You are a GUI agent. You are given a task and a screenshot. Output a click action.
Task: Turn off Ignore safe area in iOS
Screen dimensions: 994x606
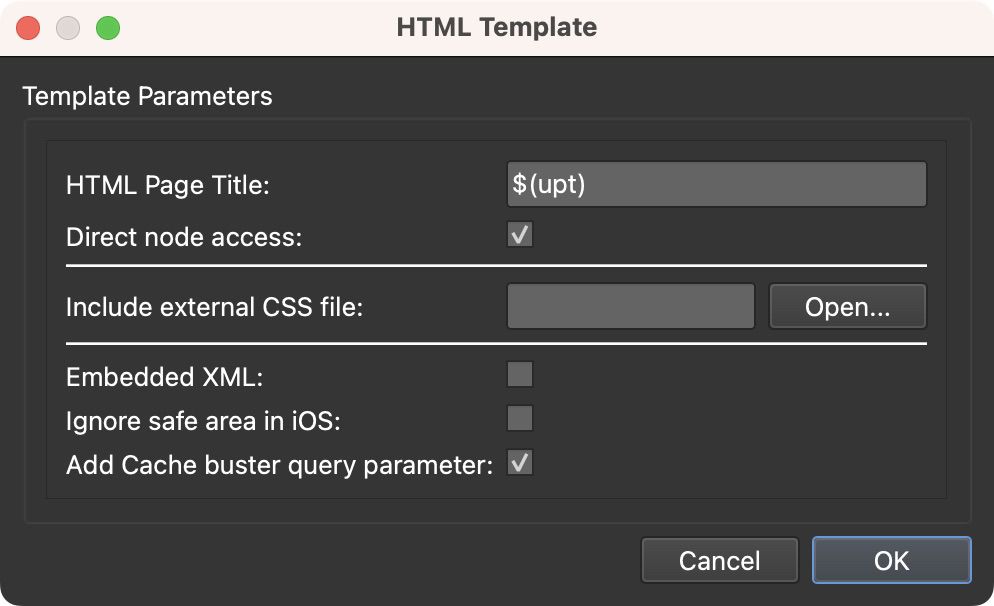518,419
